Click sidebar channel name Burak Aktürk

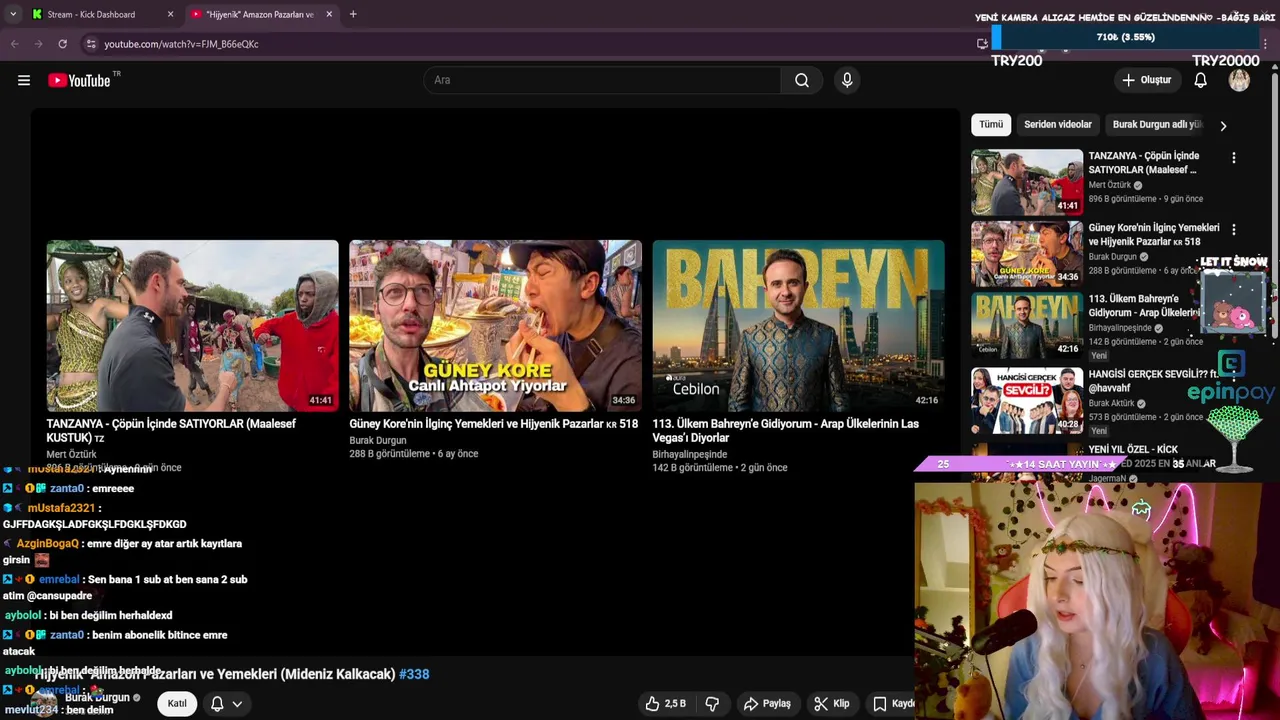tap(1111, 404)
